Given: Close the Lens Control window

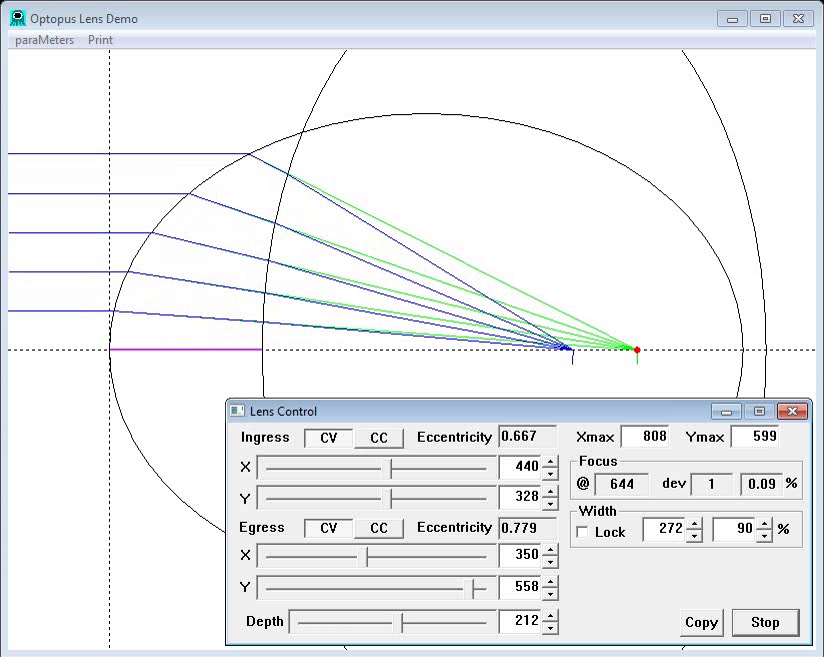Looking at the screenshot, I should coord(792,412).
